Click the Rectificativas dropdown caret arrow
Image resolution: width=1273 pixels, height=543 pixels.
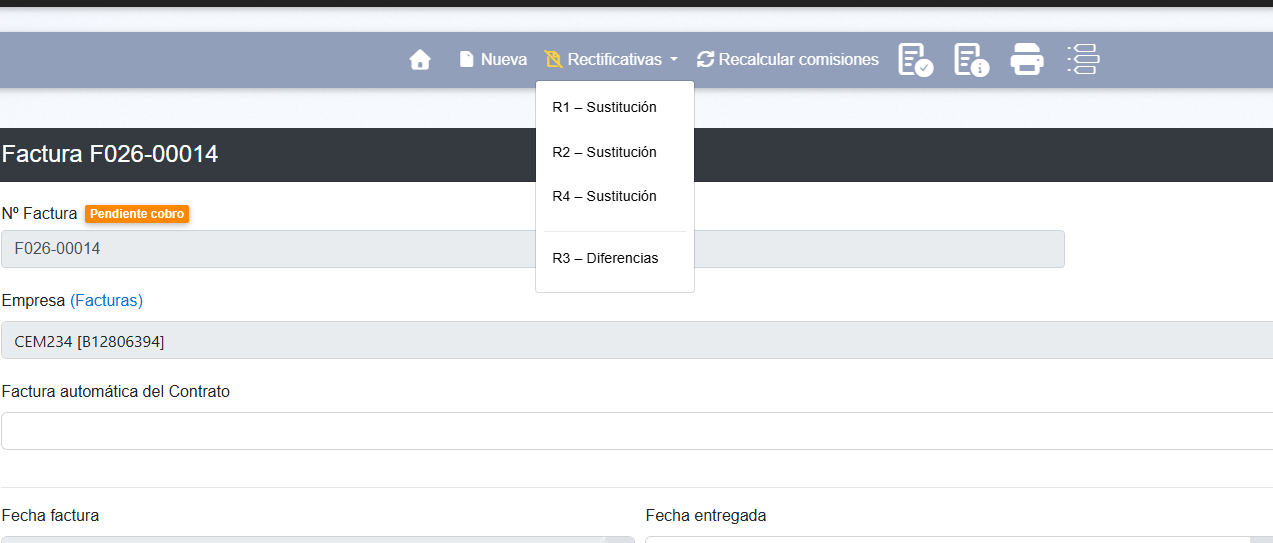click(674, 60)
